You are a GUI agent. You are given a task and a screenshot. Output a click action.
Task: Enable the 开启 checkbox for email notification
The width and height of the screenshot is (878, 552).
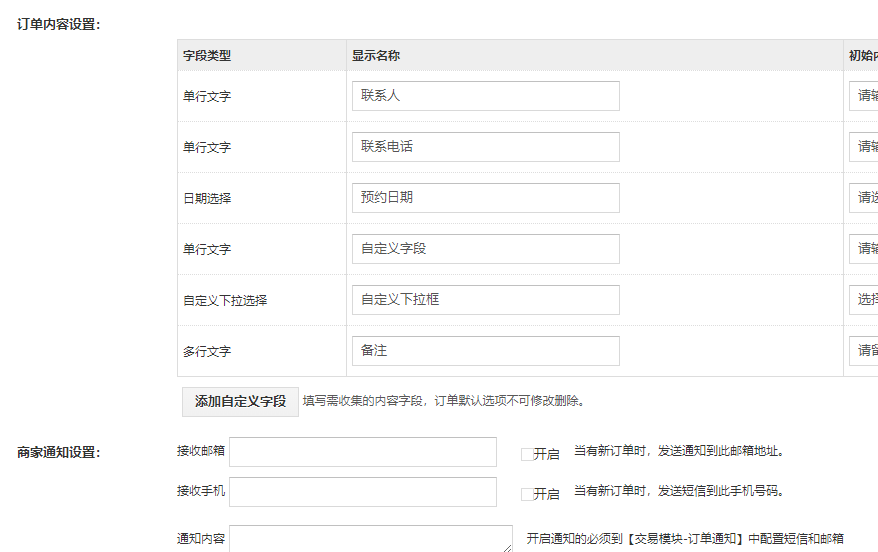click(x=527, y=454)
